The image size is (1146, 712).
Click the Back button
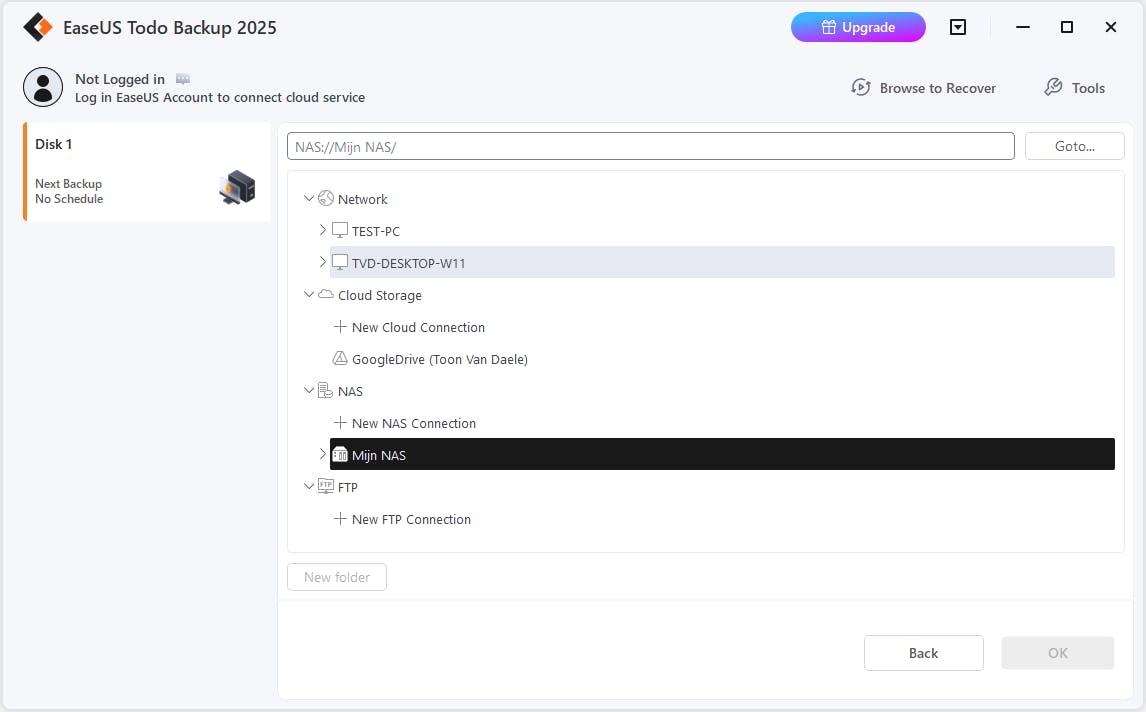pyautogui.click(x=924, y=653)
